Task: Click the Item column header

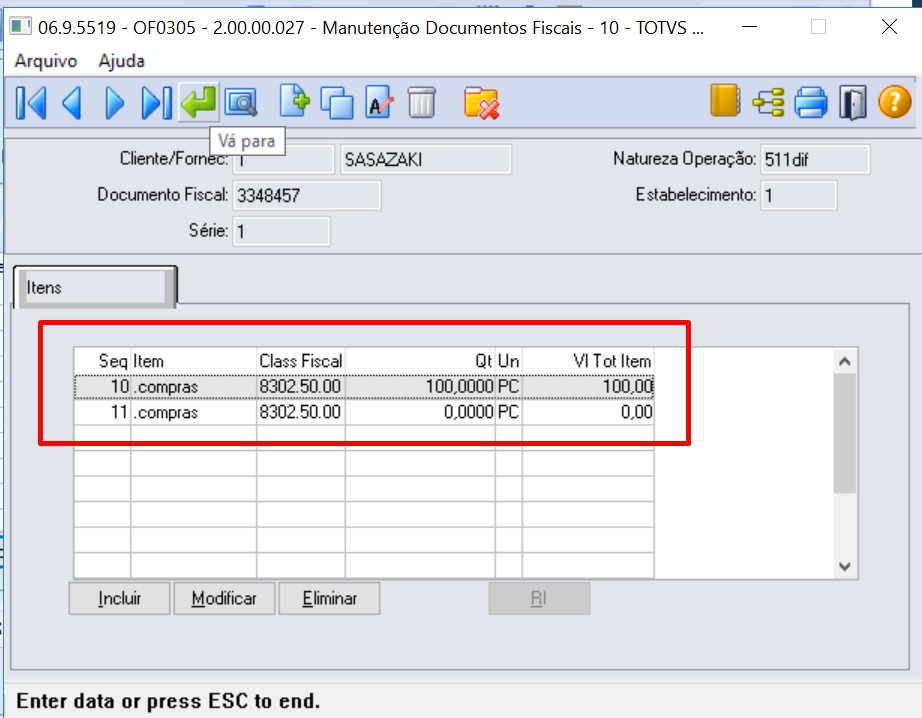Action: coord(193,360)
